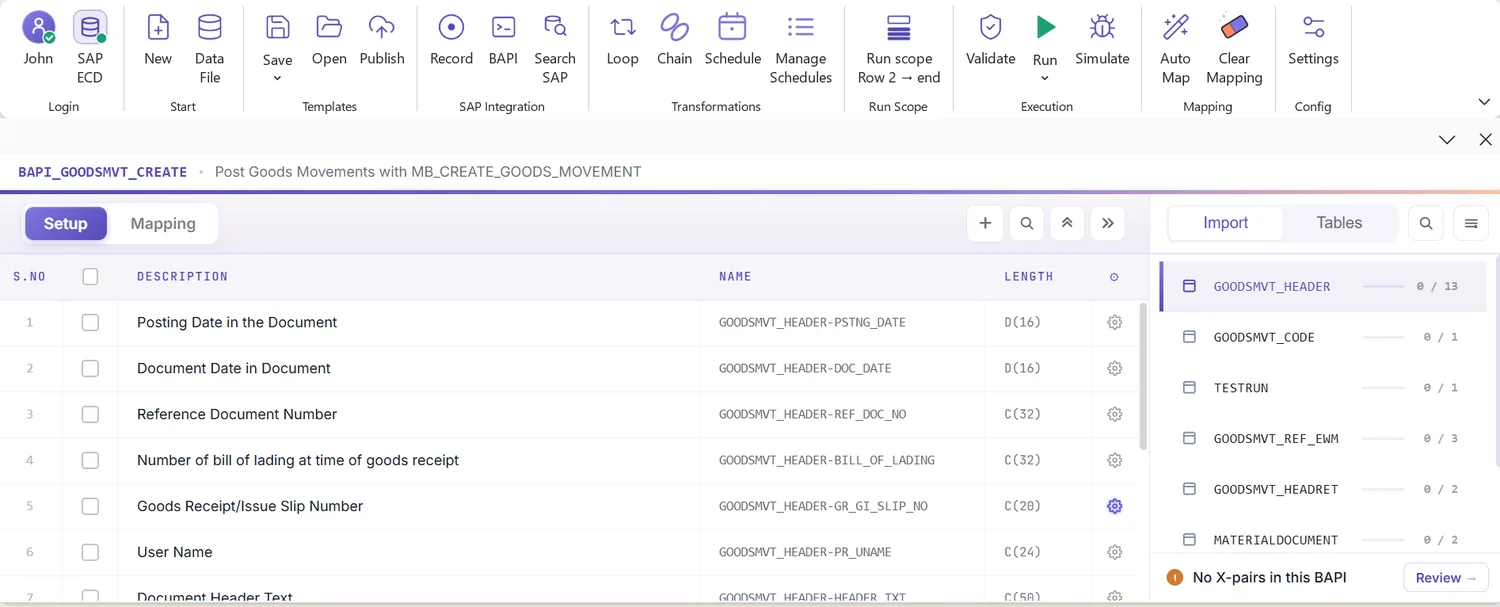Check the Reference Document Number row
The width and height of the screenshot is (1500, 607).
[90, 414]
